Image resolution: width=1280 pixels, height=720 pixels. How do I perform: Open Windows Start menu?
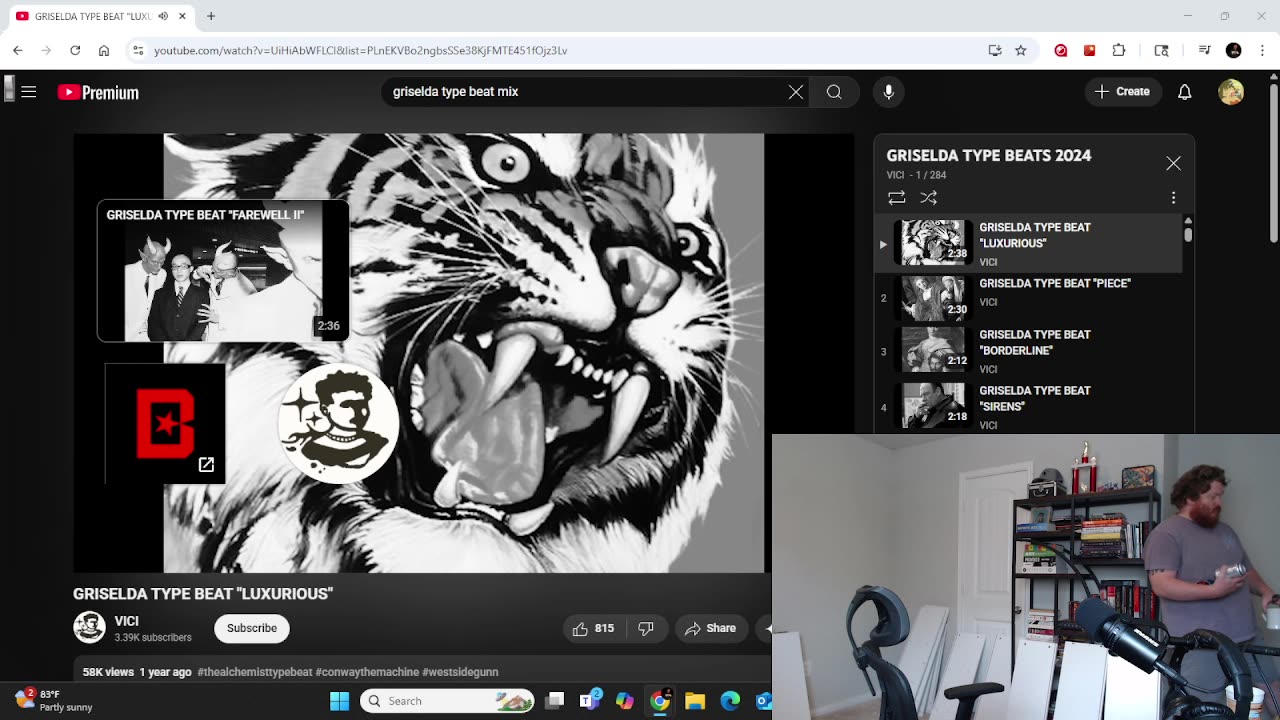(x=340, y=701)
